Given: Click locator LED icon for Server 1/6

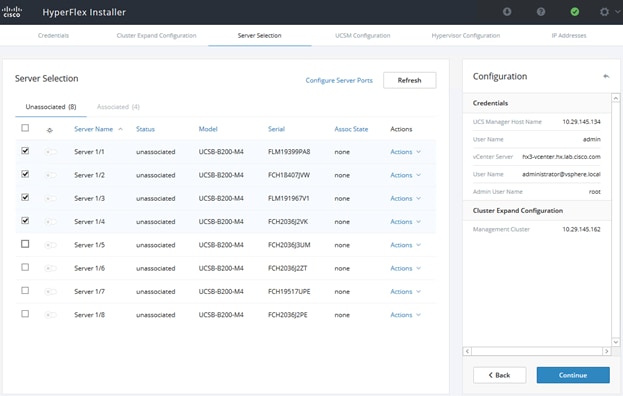Looking at the screenshot, I should pyautogui.click(x=50, y=269).
